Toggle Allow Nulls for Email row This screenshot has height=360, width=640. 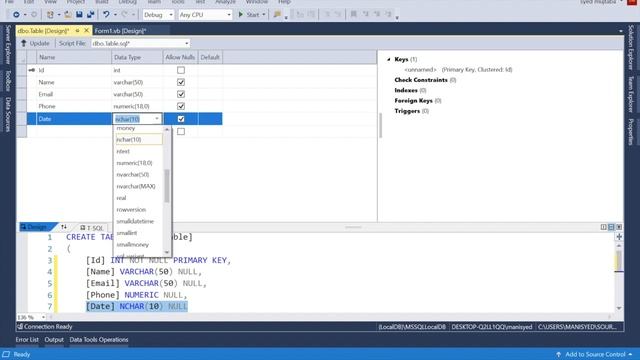click(x=181, y=94)
